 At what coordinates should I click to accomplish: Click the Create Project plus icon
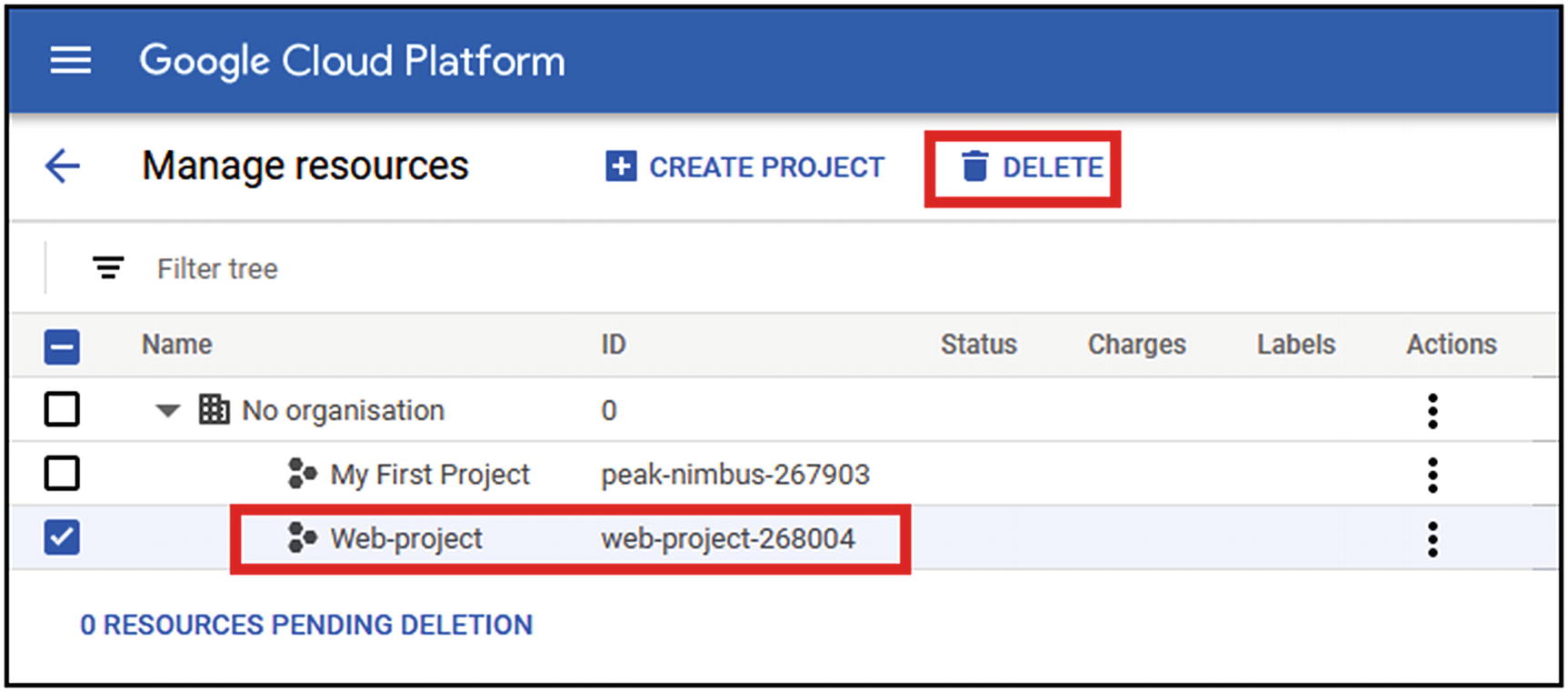[621, 166]
